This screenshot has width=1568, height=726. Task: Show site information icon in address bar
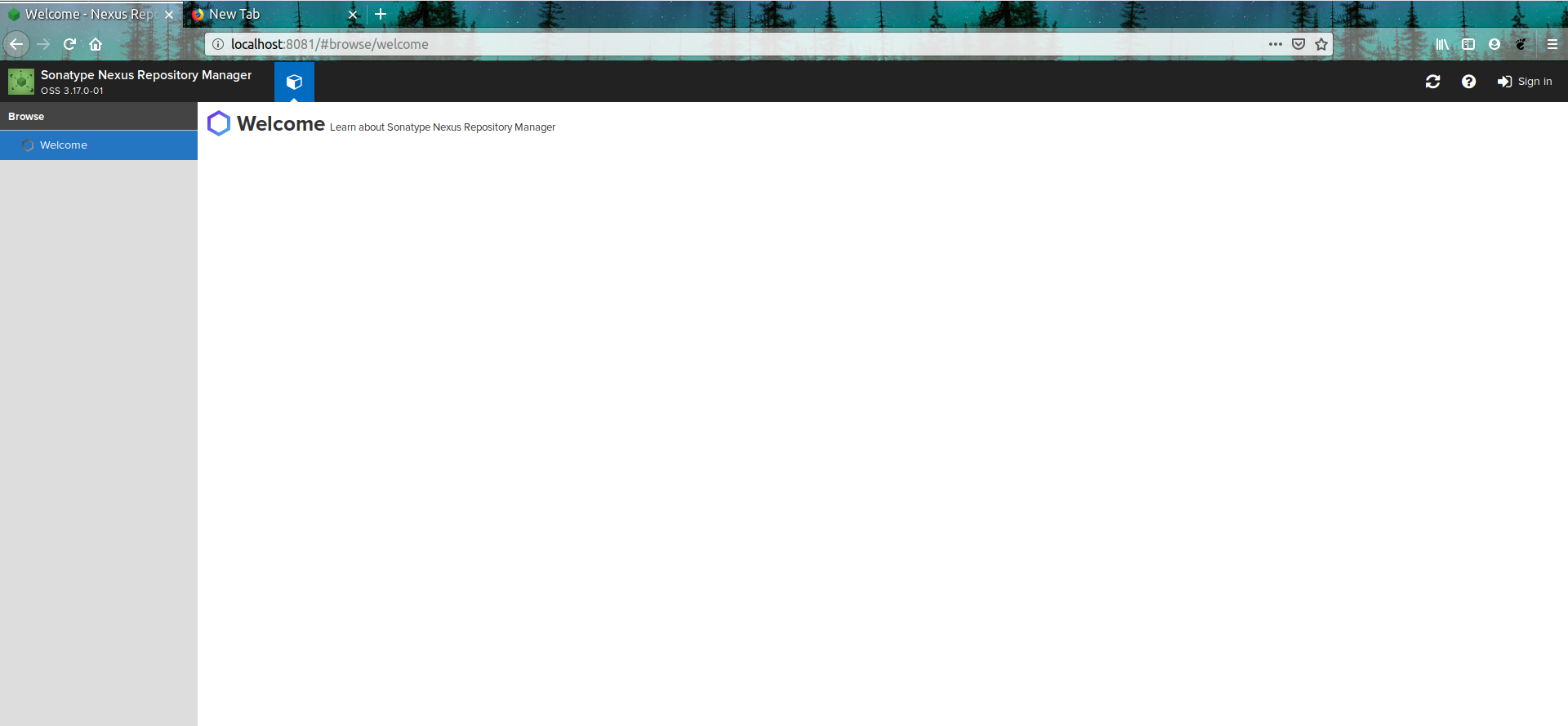[x=218, y=44]
